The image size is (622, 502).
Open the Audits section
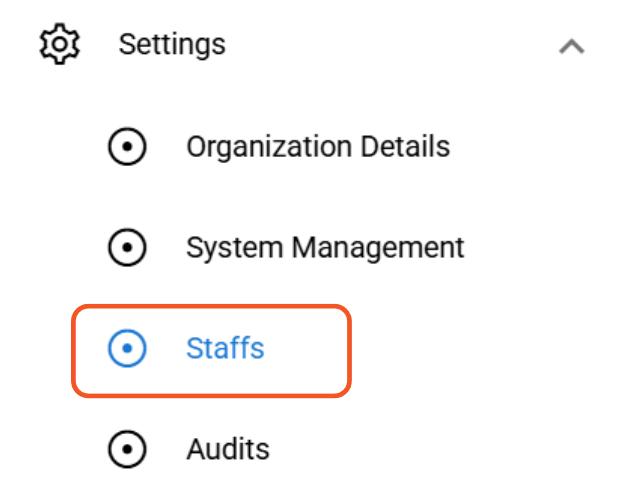[227, 449]
